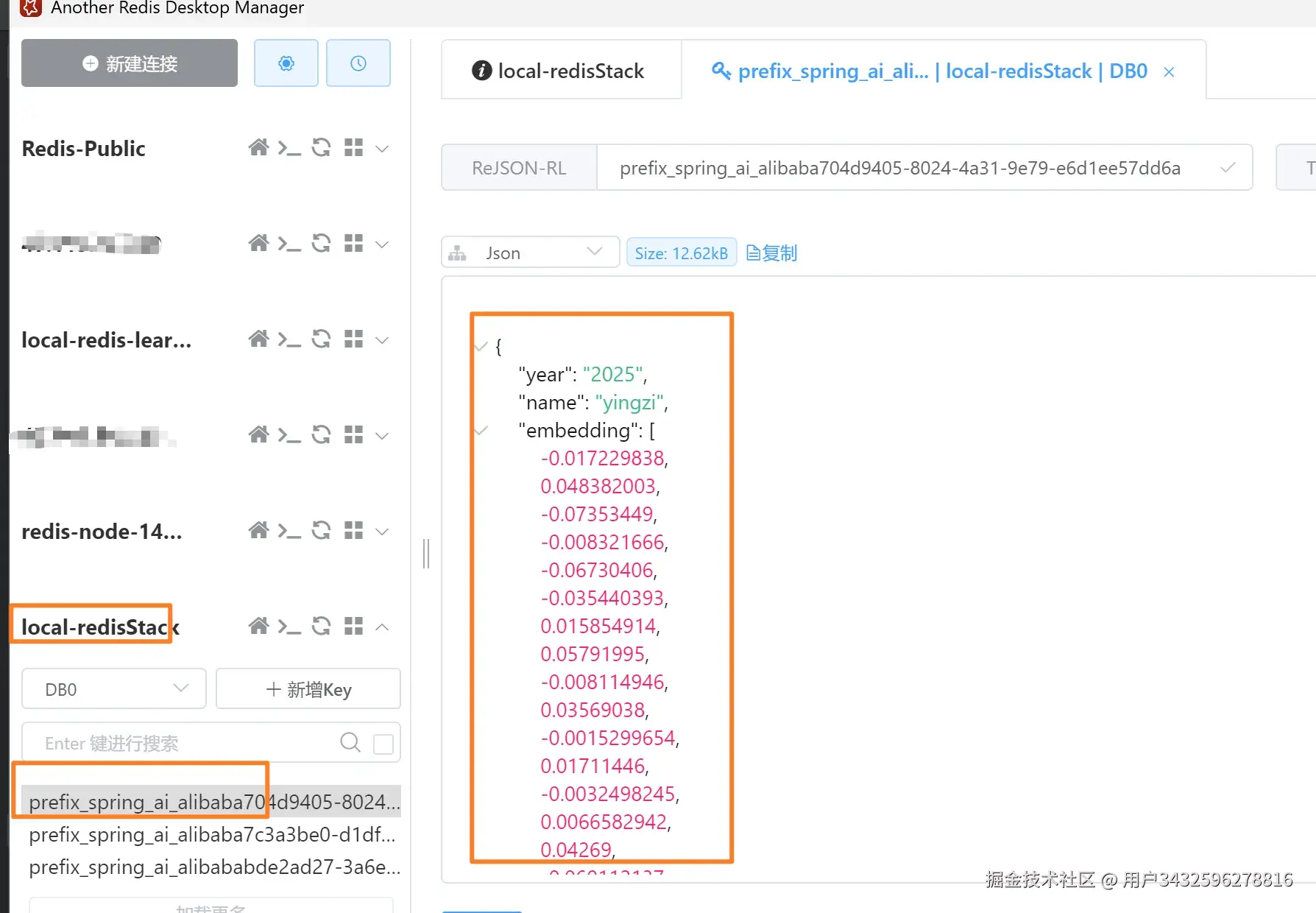1316x913 pixels.
Task: Click the "2025" year value
Action: (612, 374)
